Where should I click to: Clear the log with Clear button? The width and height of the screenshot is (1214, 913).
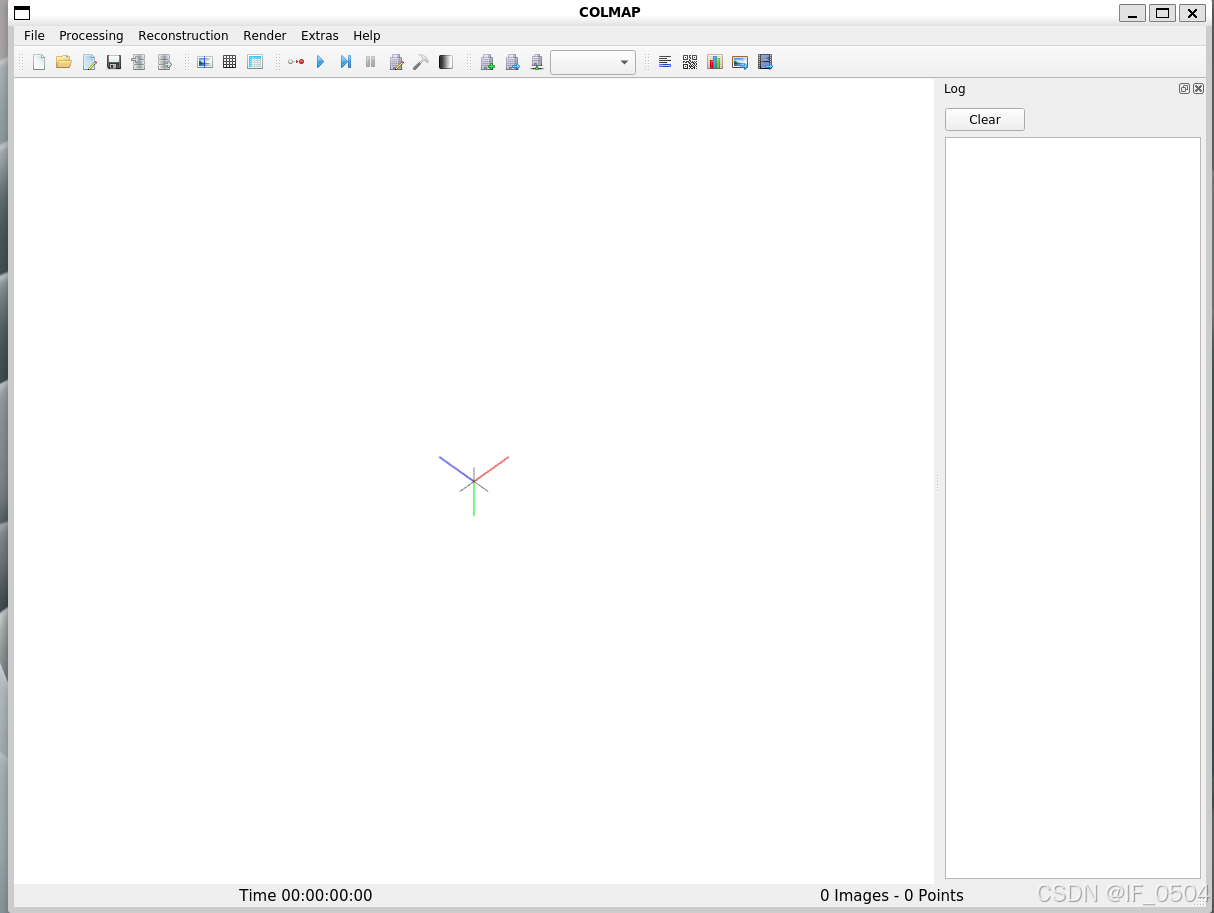click(x=985, y=120)
